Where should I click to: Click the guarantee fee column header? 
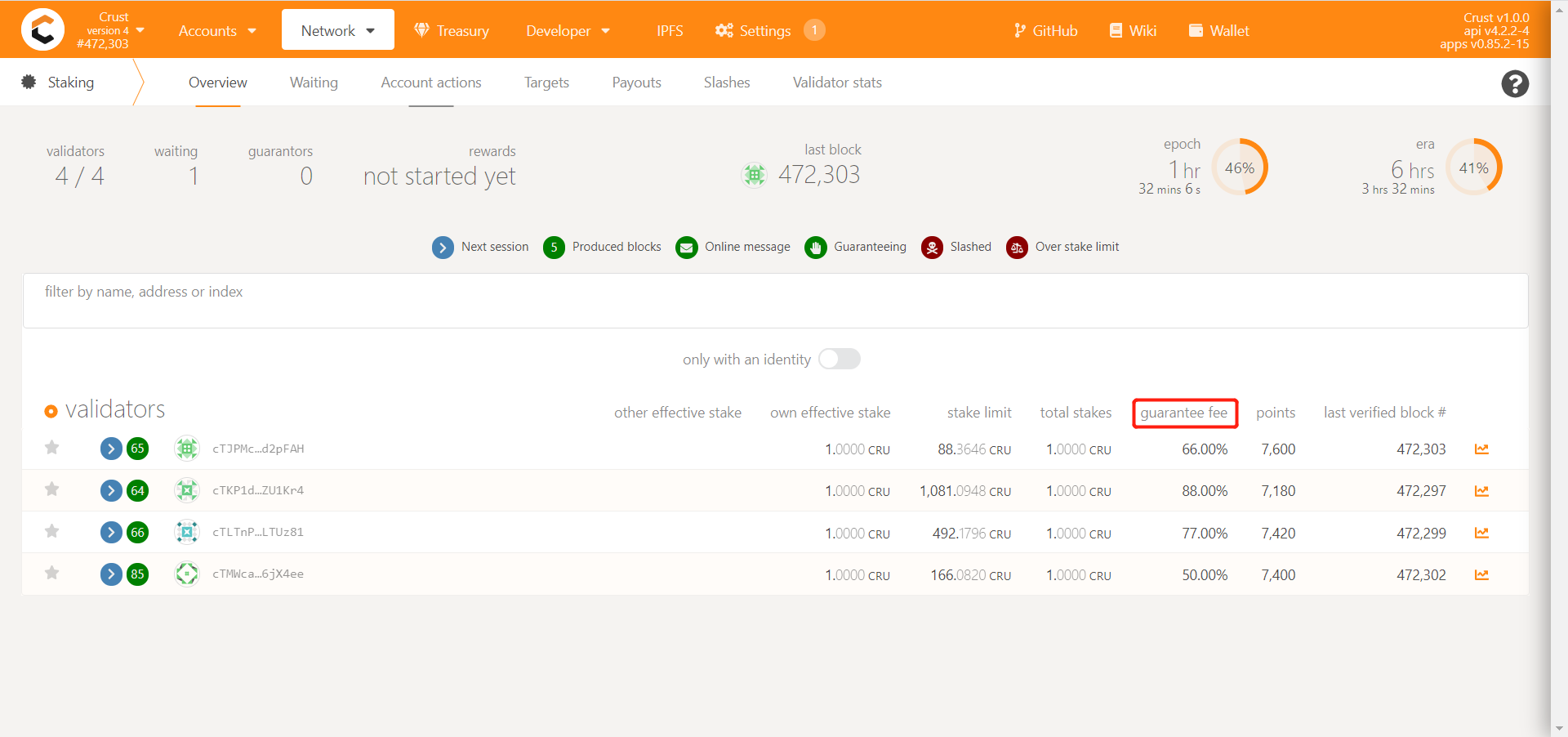click(x=1184, y=413)
